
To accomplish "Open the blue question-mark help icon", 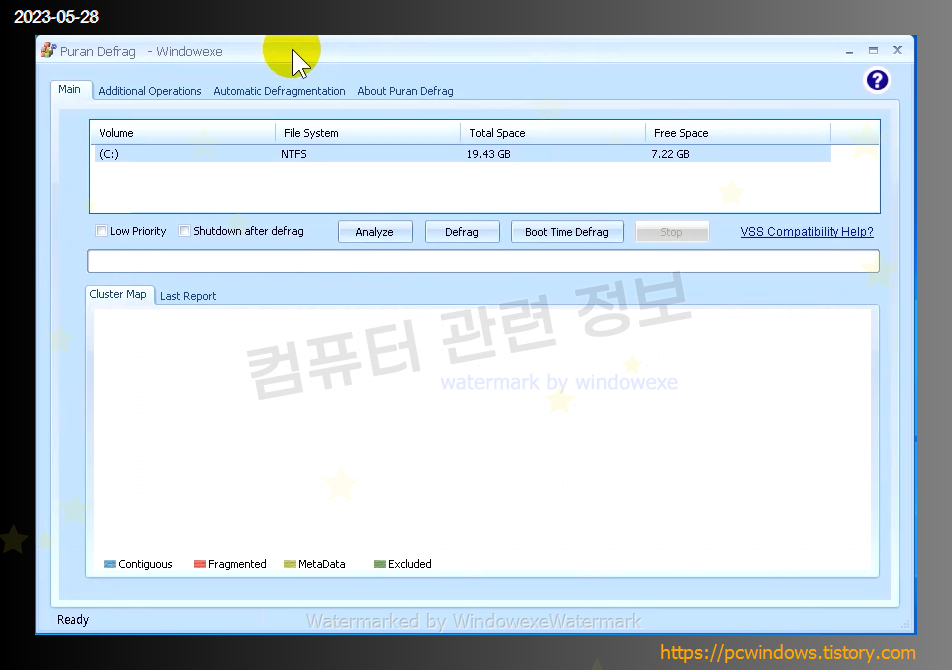I will coord(877,80).
